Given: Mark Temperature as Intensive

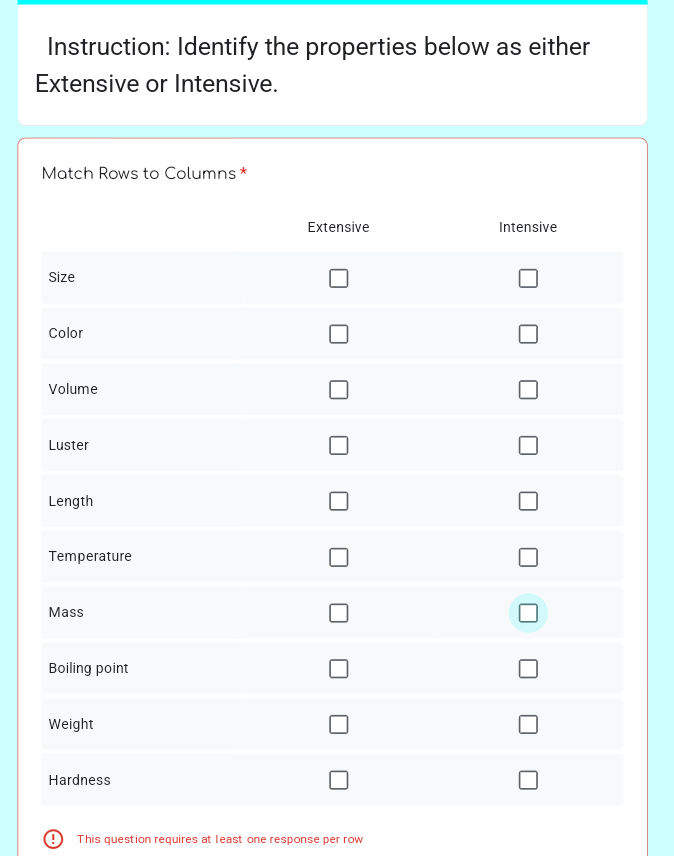Looking at the screenshot, I should pos(528,557).
